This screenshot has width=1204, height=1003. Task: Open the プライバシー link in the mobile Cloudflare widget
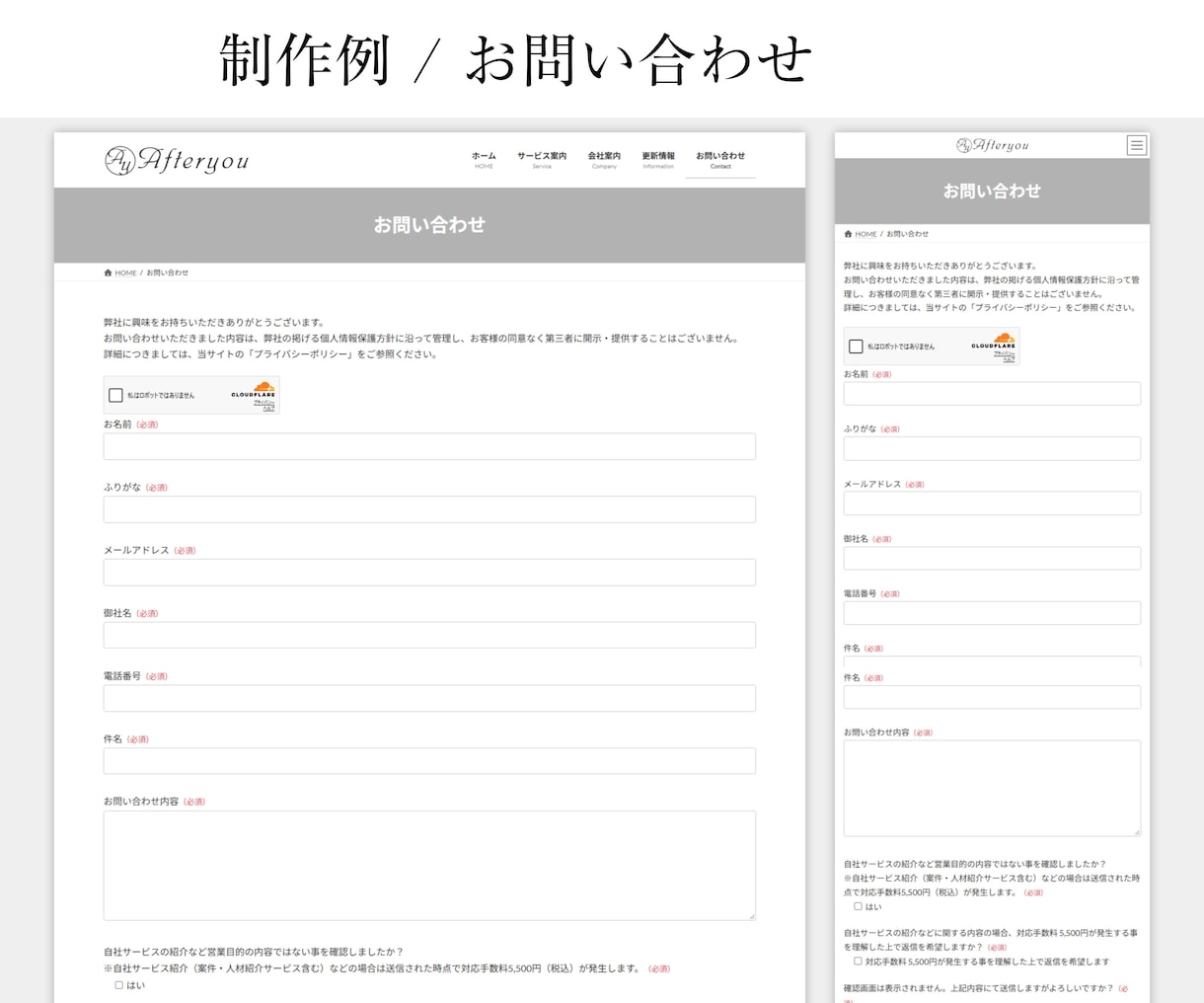(1005, 352)
